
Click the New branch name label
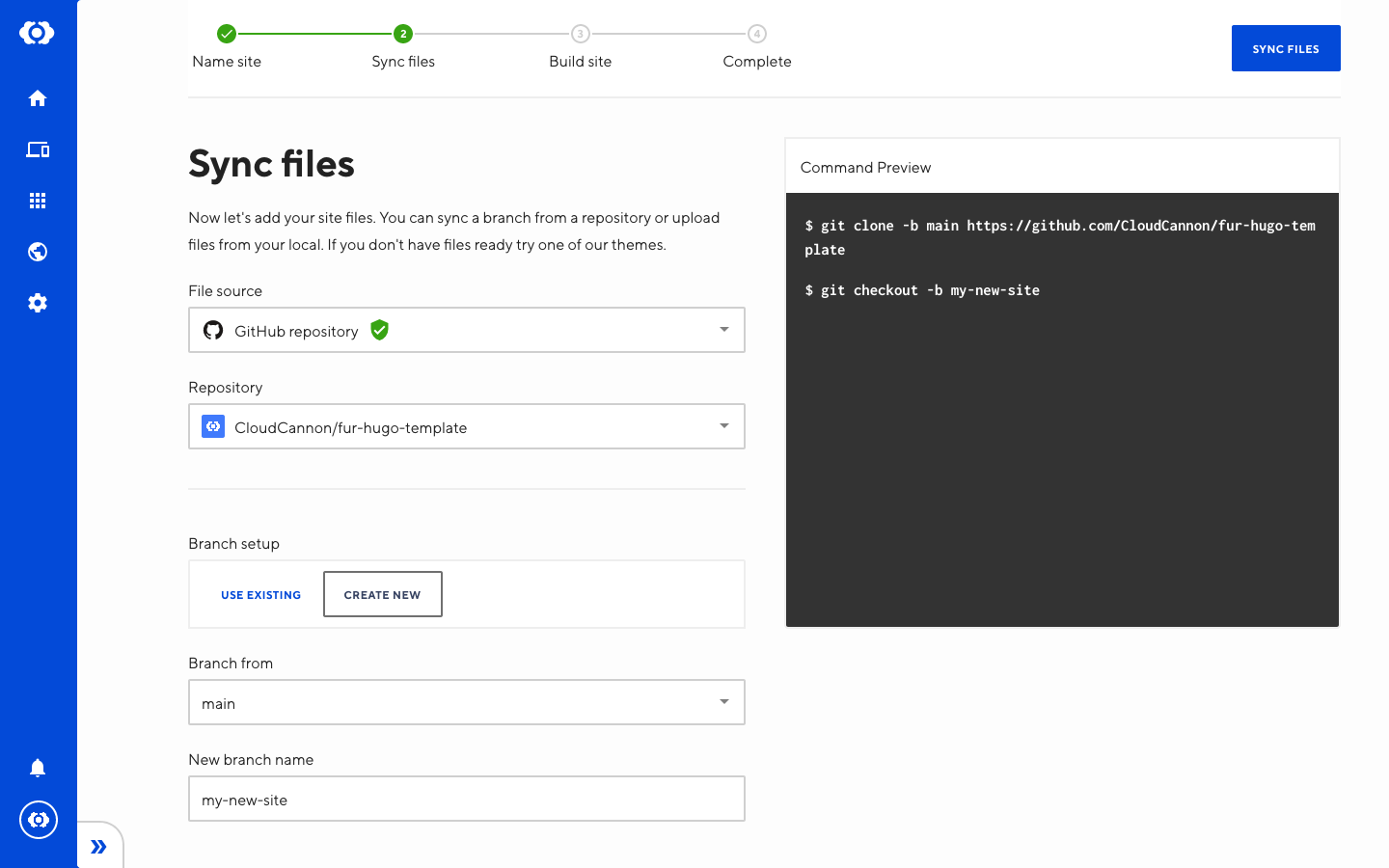[x=251, y=760]
